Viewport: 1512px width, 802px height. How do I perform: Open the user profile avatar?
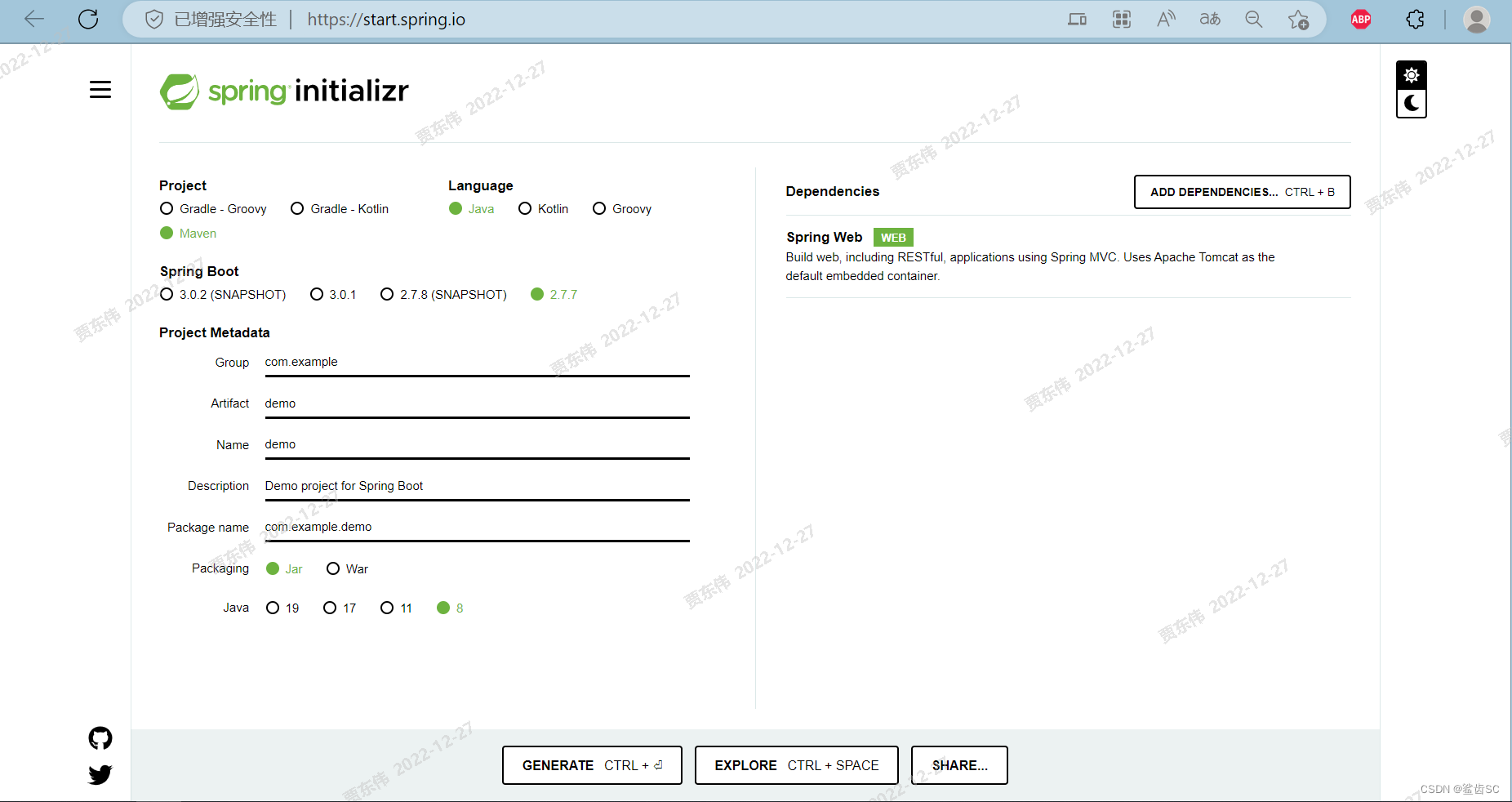(x=1477, y=20)
